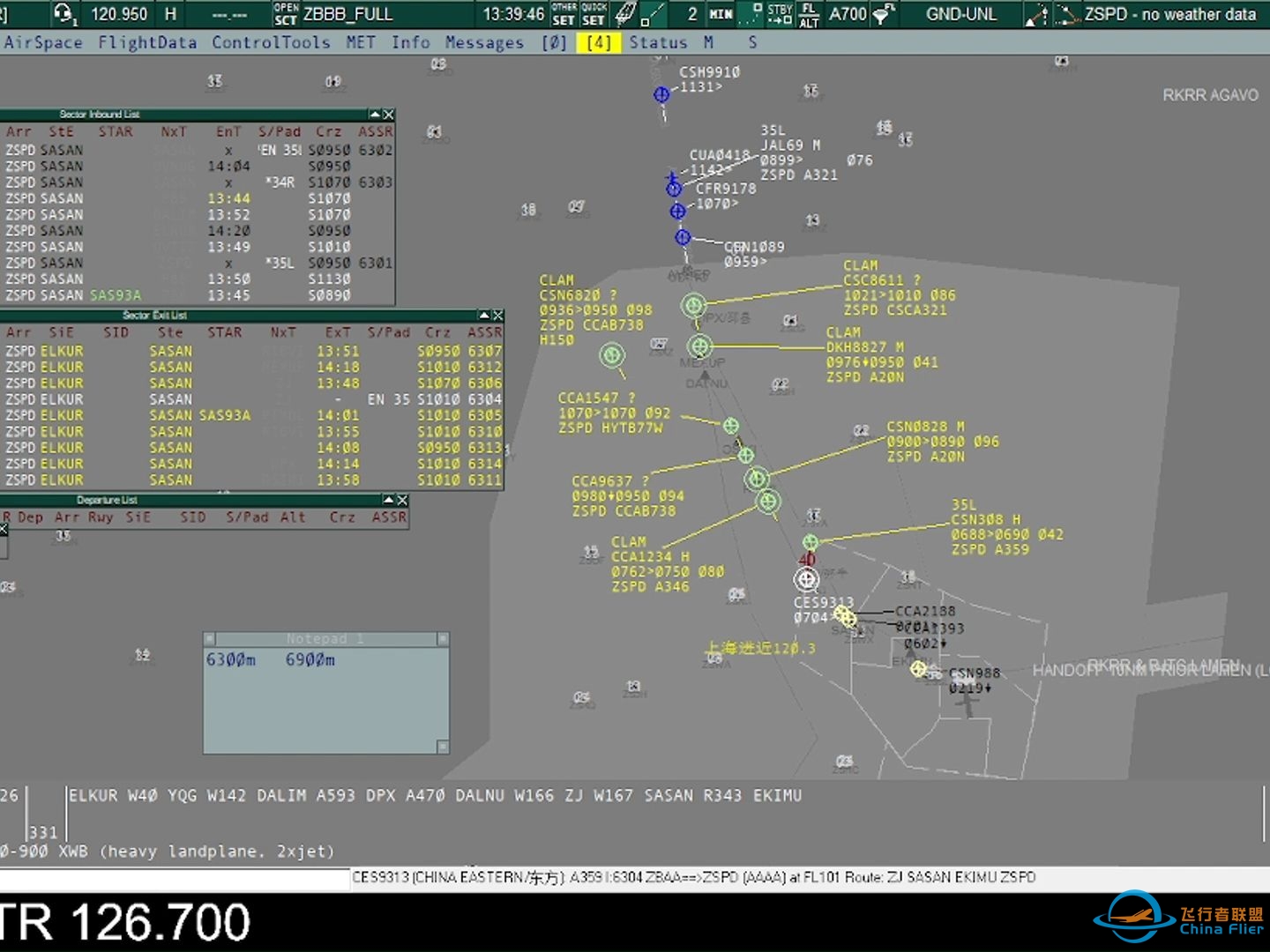Viewport: 1270px width, 952px height.
Task: Open the Messages menu
Action: (484, 42)
